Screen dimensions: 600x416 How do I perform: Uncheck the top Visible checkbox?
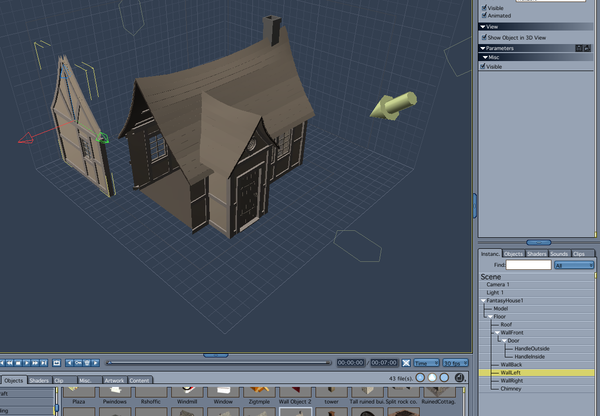pos(484,8)
